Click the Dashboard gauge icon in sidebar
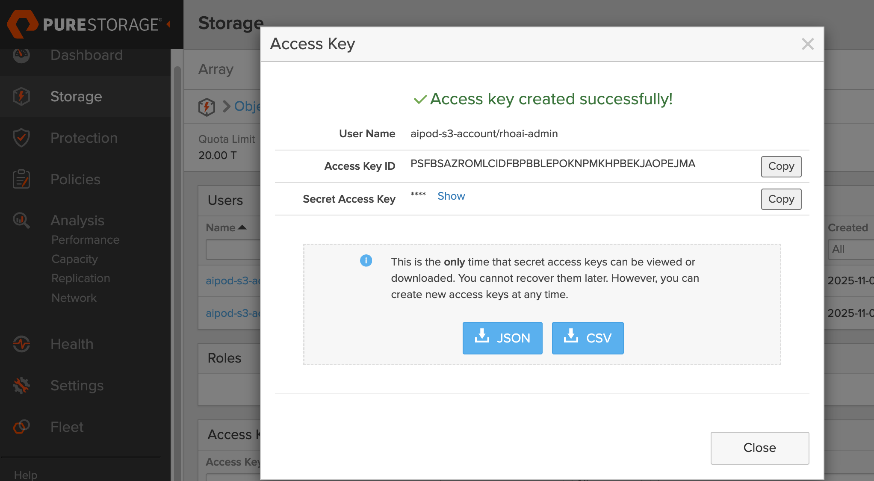Screen dimensions: 874x481 21,55
